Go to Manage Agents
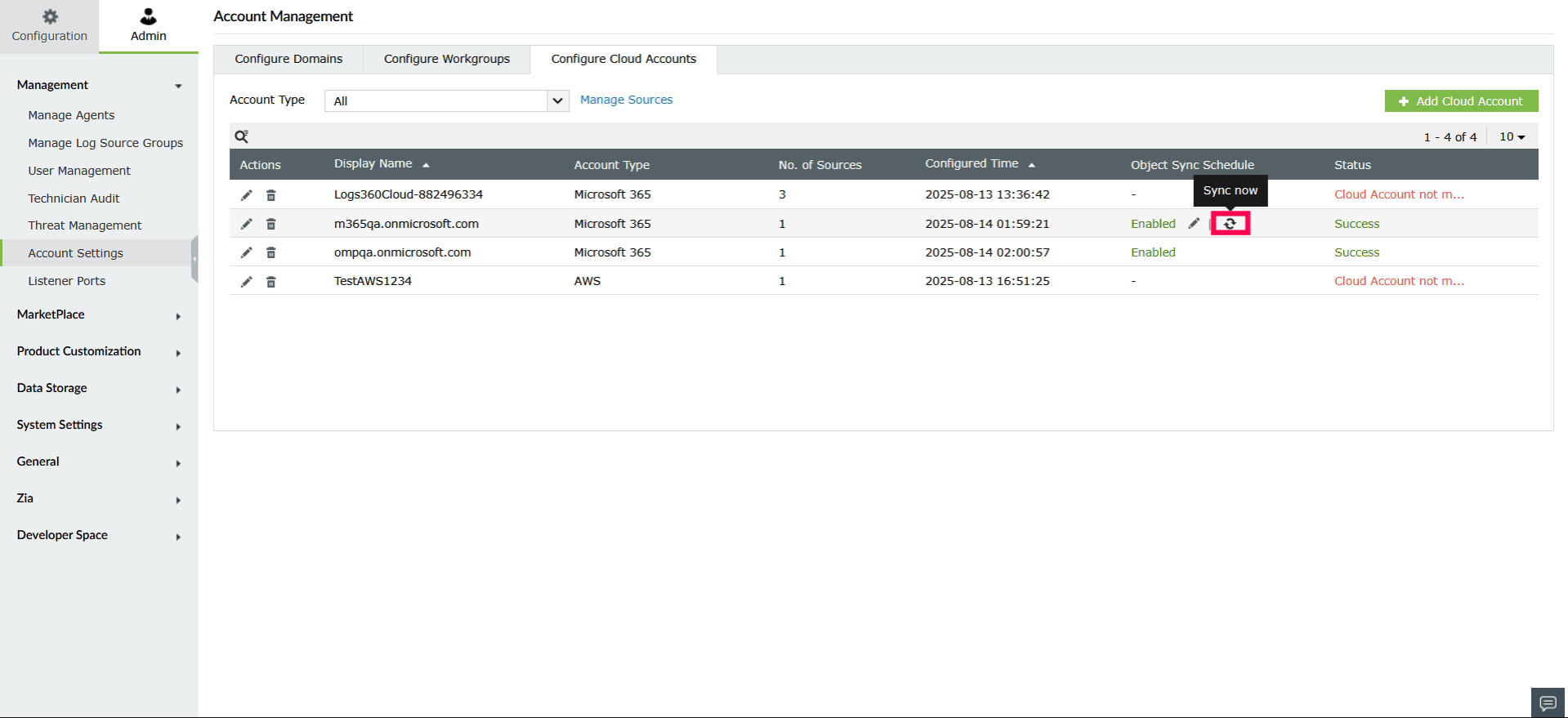 click(71, 115)
